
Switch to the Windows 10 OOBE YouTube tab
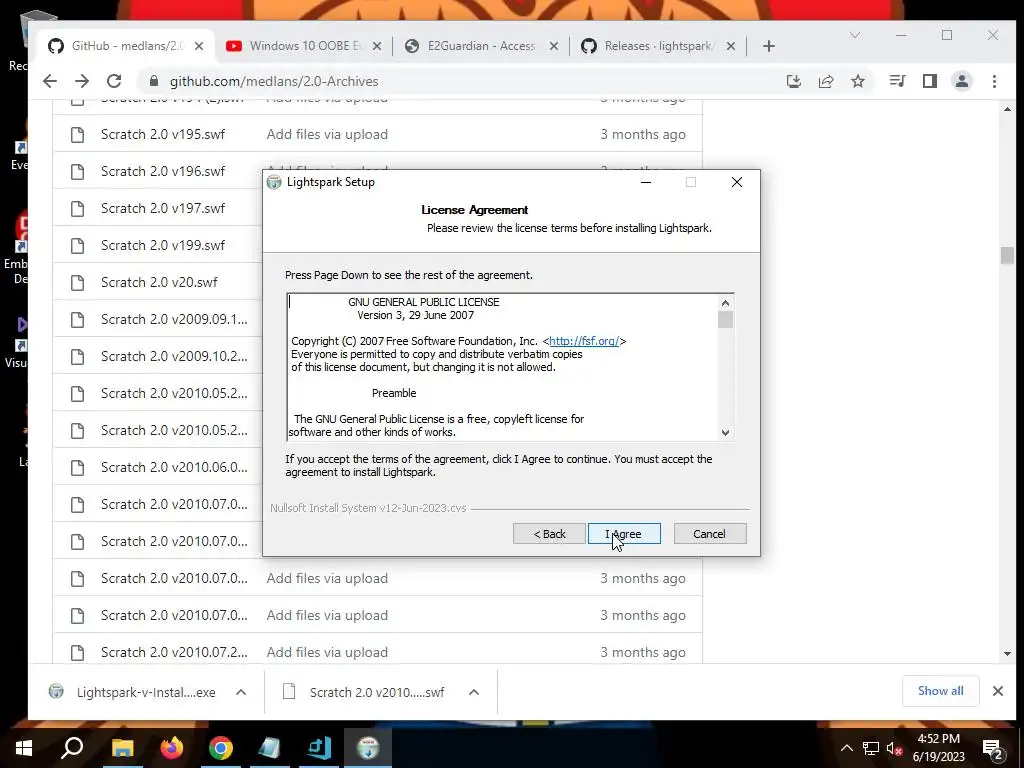pyautogui.click(x=305, y=46)
